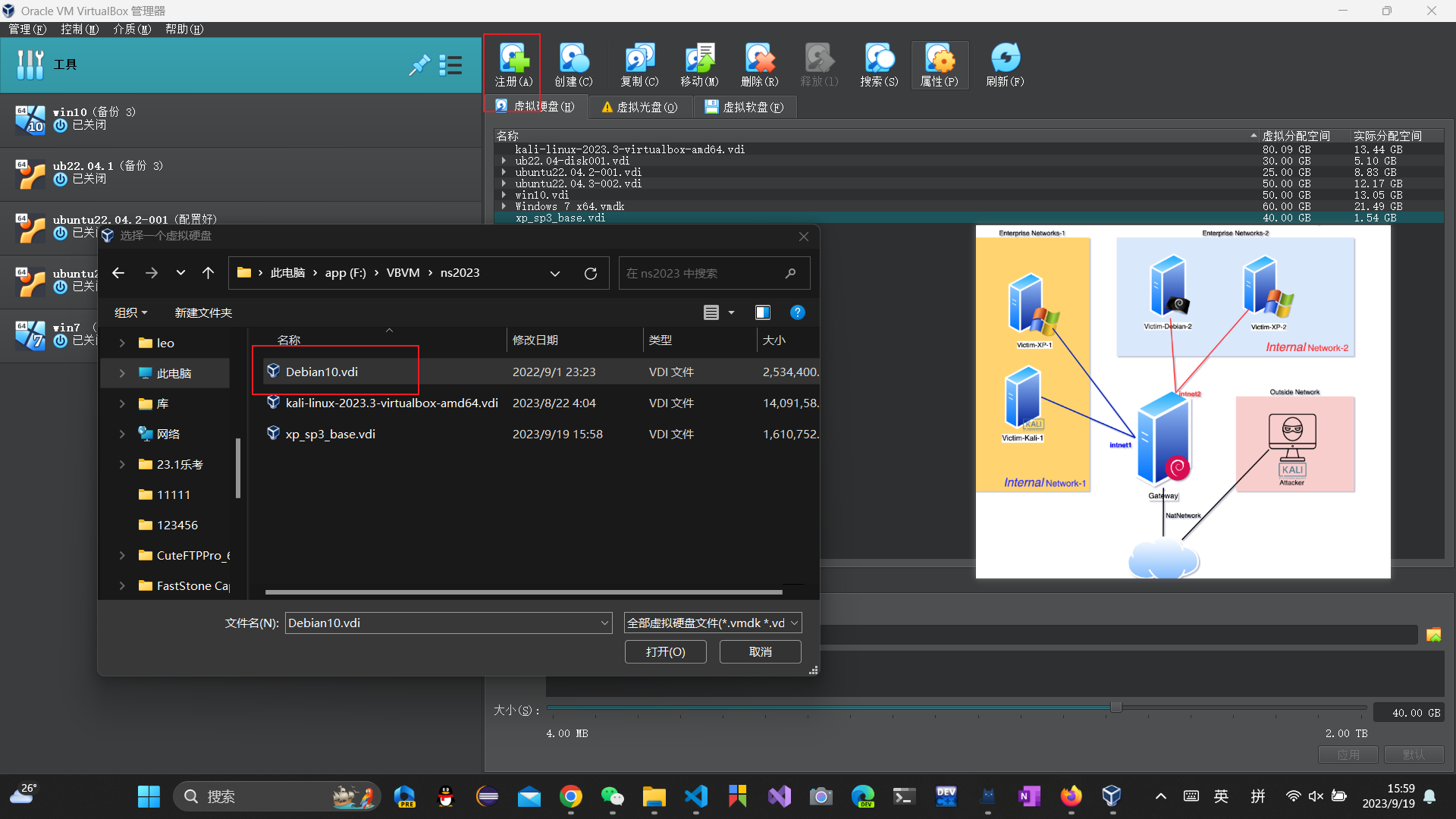Click the 取消 button in dialog
The image size is (1456, 819).
(x=761, y=652)
